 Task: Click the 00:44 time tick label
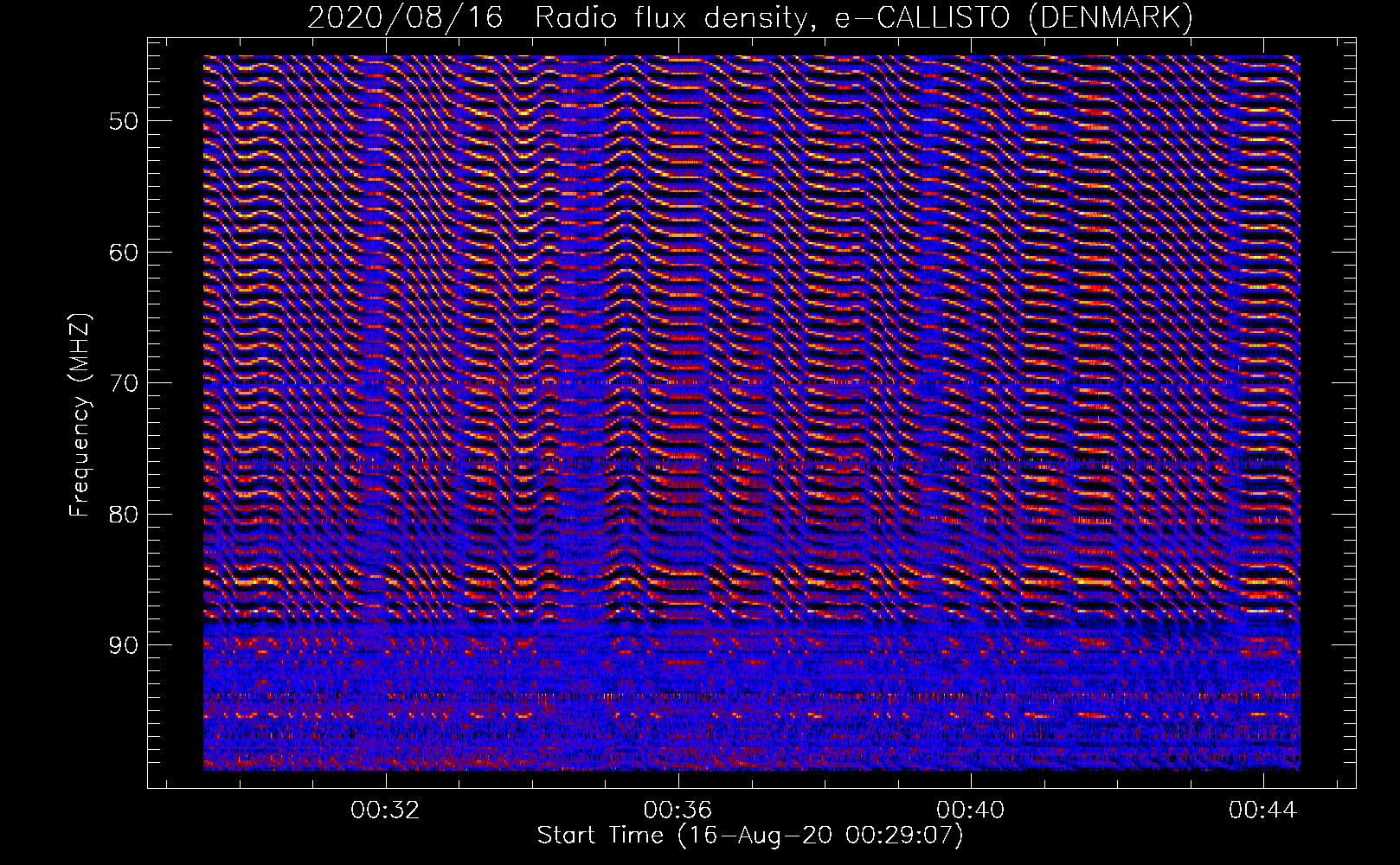(x=1263, y=811)
